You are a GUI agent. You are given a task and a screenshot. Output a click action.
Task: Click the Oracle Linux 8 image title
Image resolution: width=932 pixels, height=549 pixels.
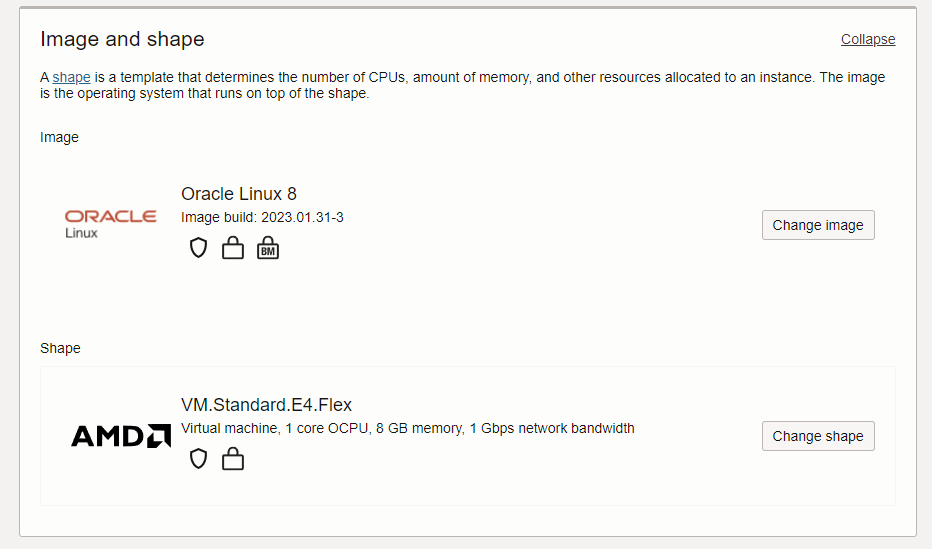click(x=239, y=194)
